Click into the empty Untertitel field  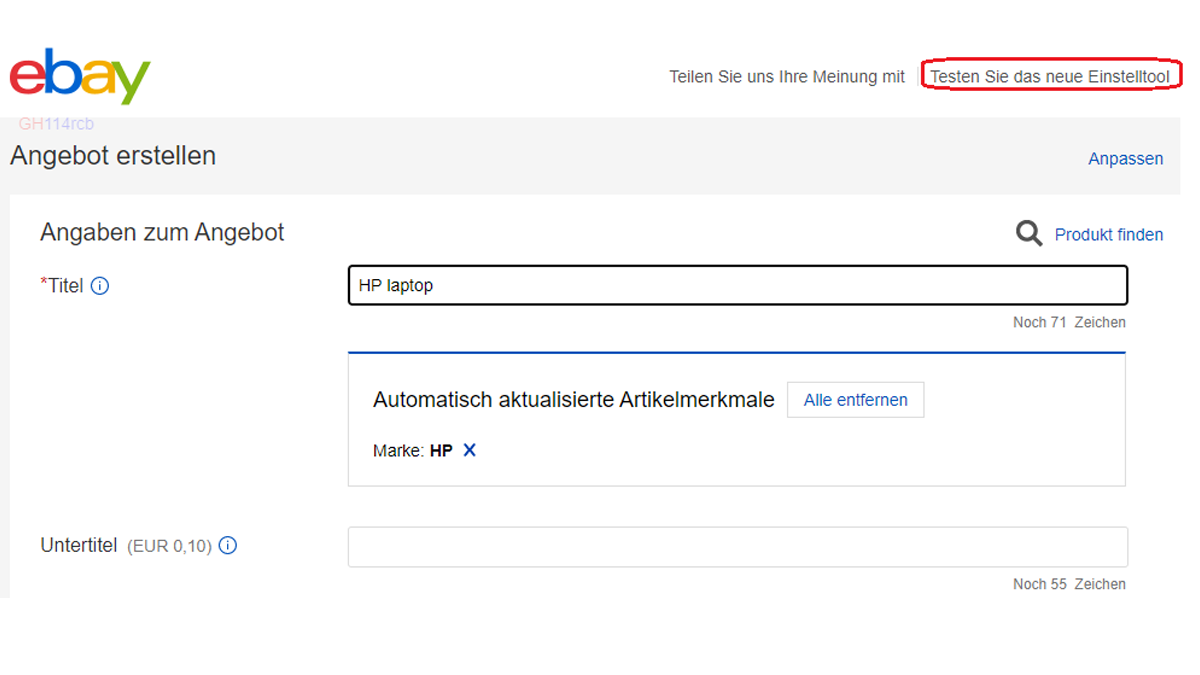738,547
